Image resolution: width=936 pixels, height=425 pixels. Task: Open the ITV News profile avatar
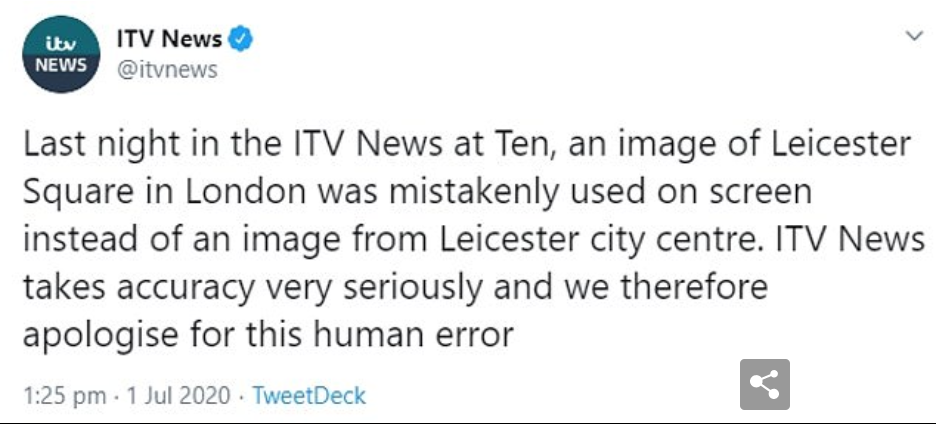coord(61,54)
